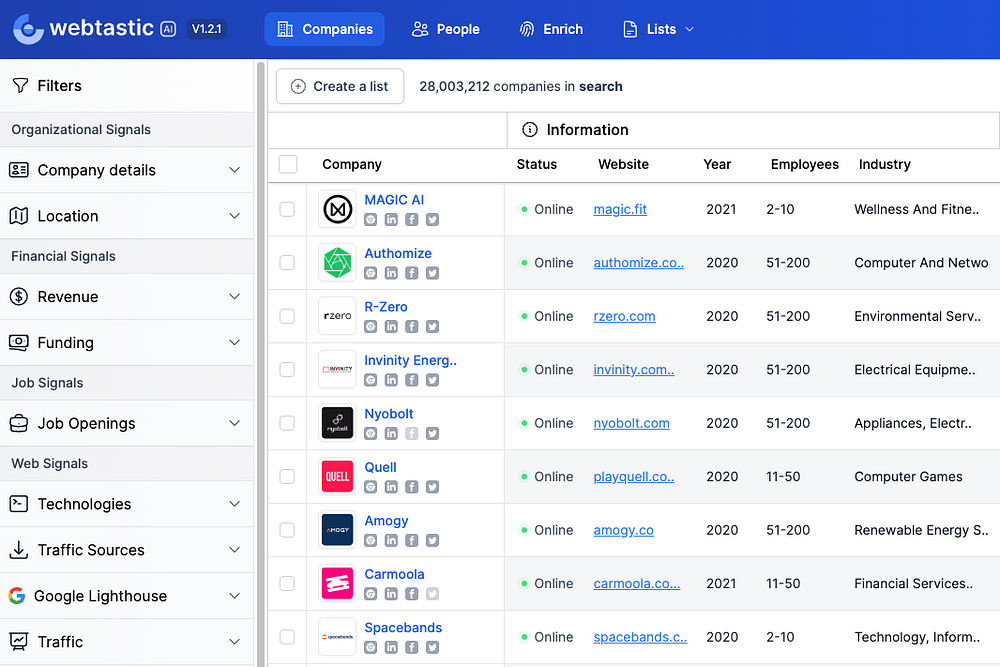Click the Information circle icon in table header
Image resolution: width=1000 pixels, height=667 pixels.
pos(530,130)
